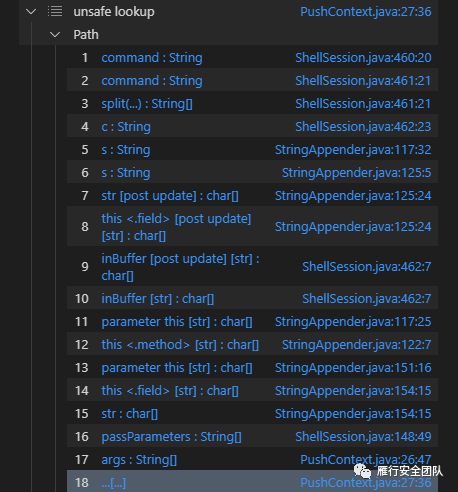Select step 16 passParameters : String[]
Screen dimensions: 458x492
click(171, 437)
